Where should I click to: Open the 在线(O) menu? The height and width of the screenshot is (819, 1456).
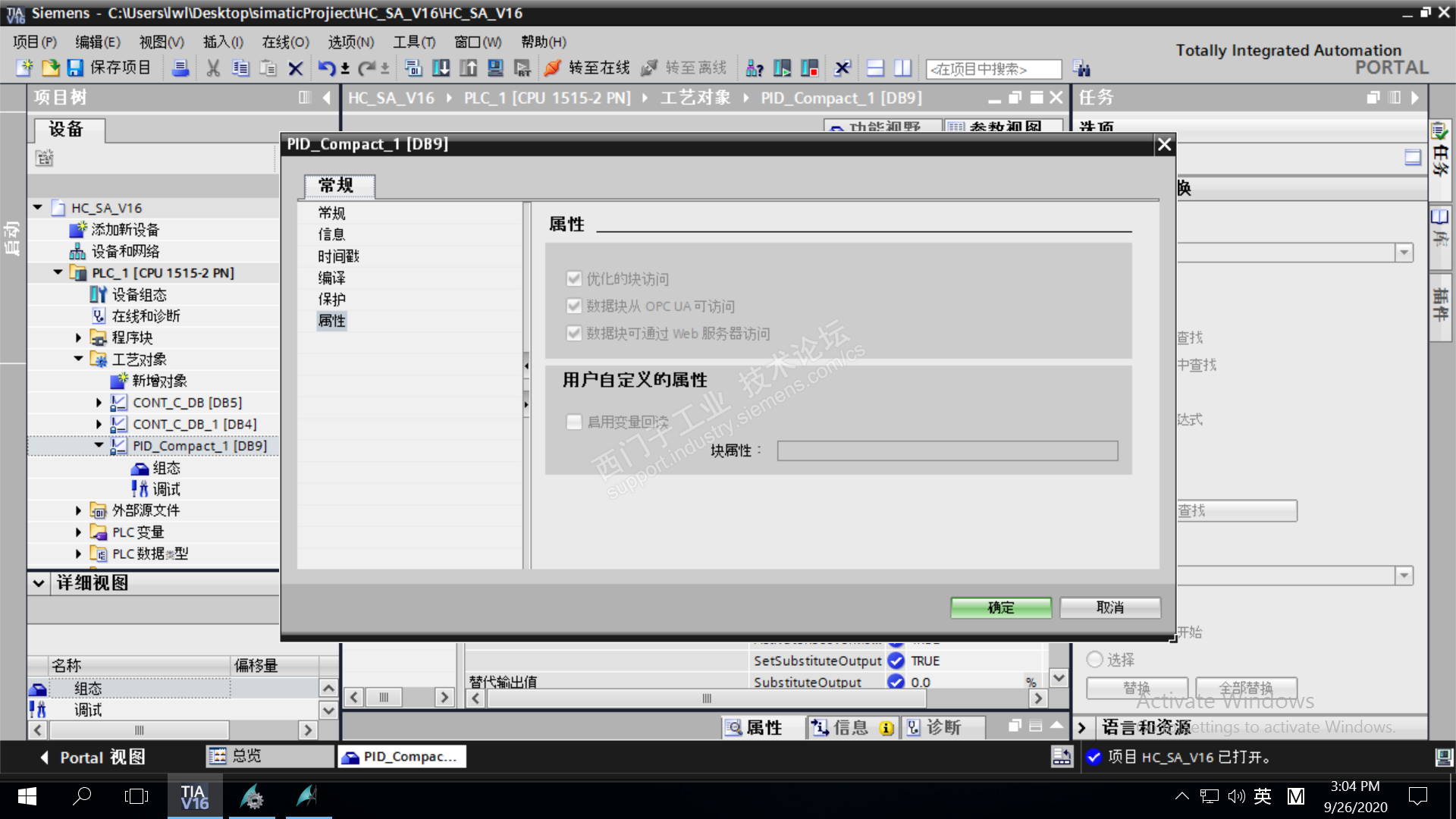click(285, 42)
